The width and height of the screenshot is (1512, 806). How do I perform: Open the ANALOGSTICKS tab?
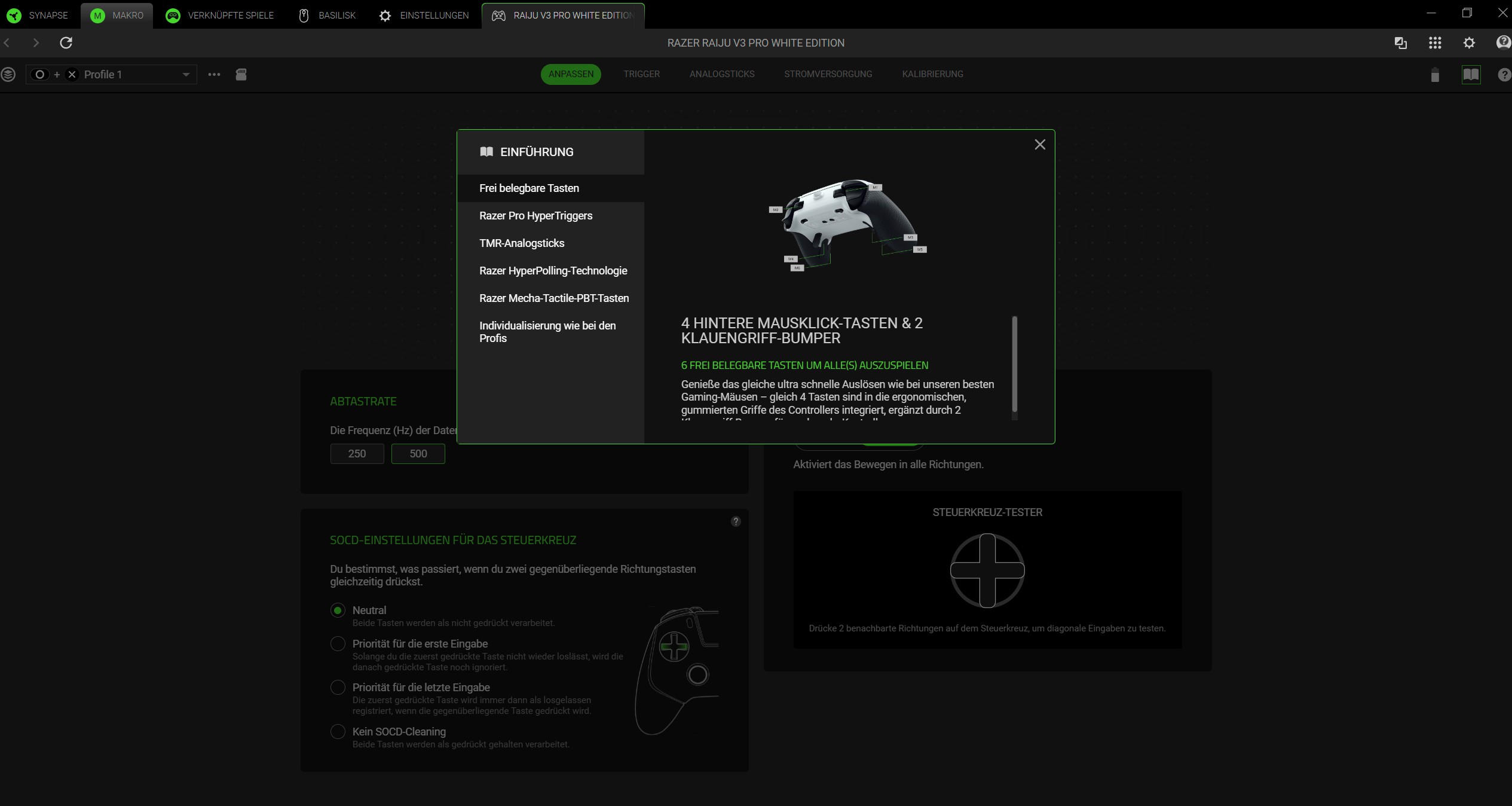[721, 74]
